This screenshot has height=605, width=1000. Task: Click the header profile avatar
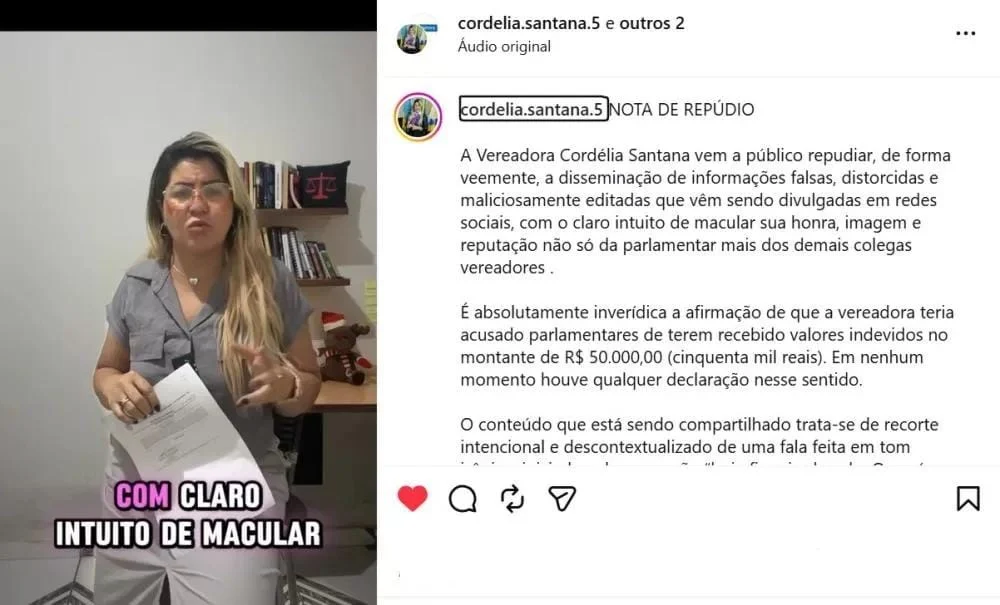coord(412,38)
